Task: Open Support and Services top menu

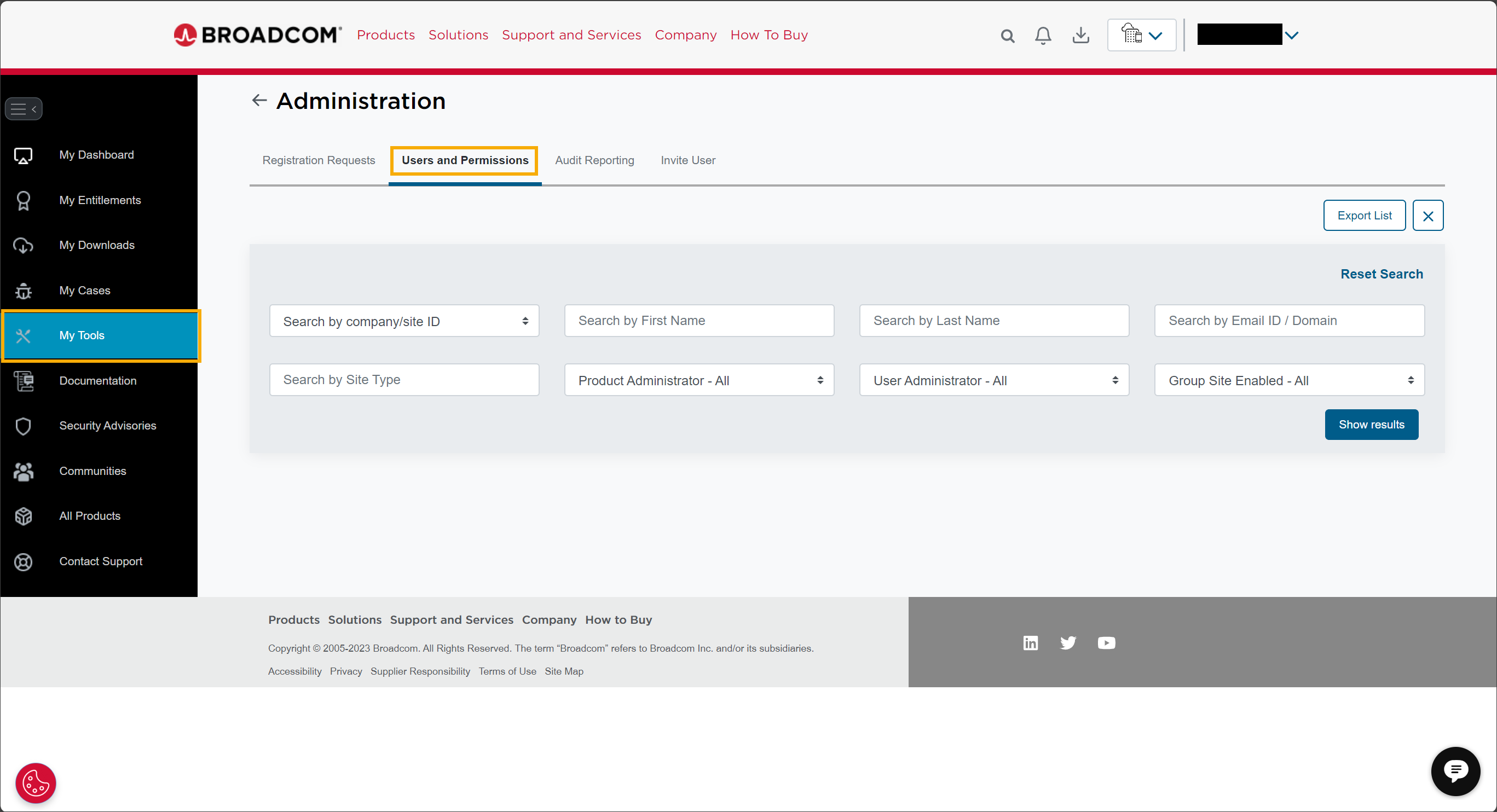Action: (x=571, y=35)
